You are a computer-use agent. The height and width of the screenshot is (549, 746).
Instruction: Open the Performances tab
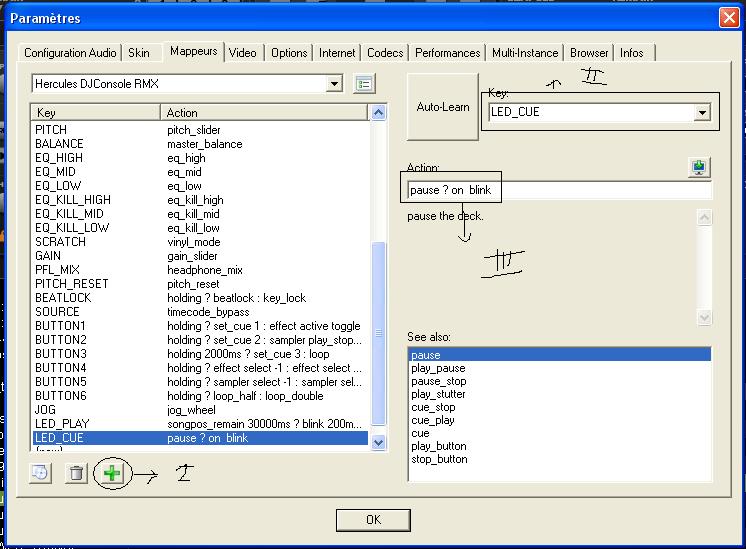[x=448, y=53]
